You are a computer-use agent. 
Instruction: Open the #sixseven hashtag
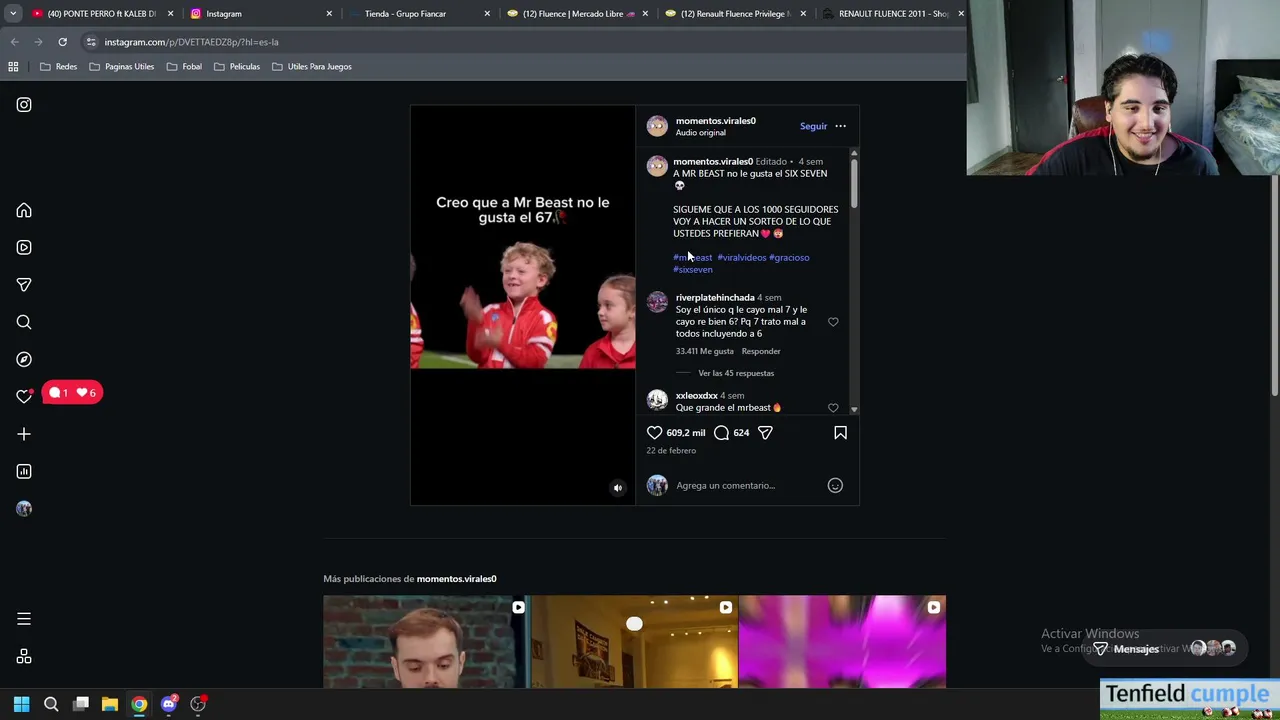(x=693, y=269)
